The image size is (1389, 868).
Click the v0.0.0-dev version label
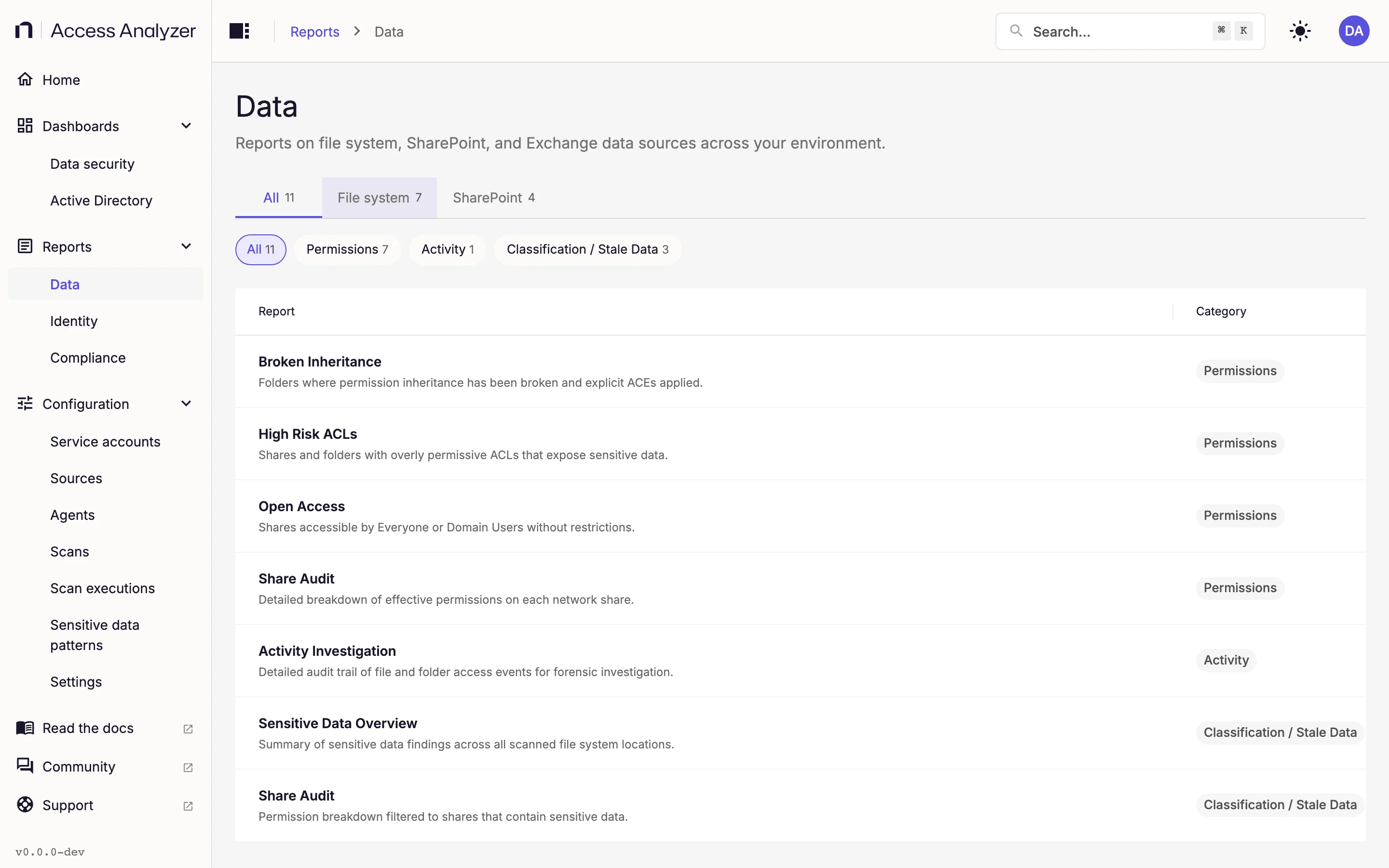pyautogui.click(x=50, y=852)
